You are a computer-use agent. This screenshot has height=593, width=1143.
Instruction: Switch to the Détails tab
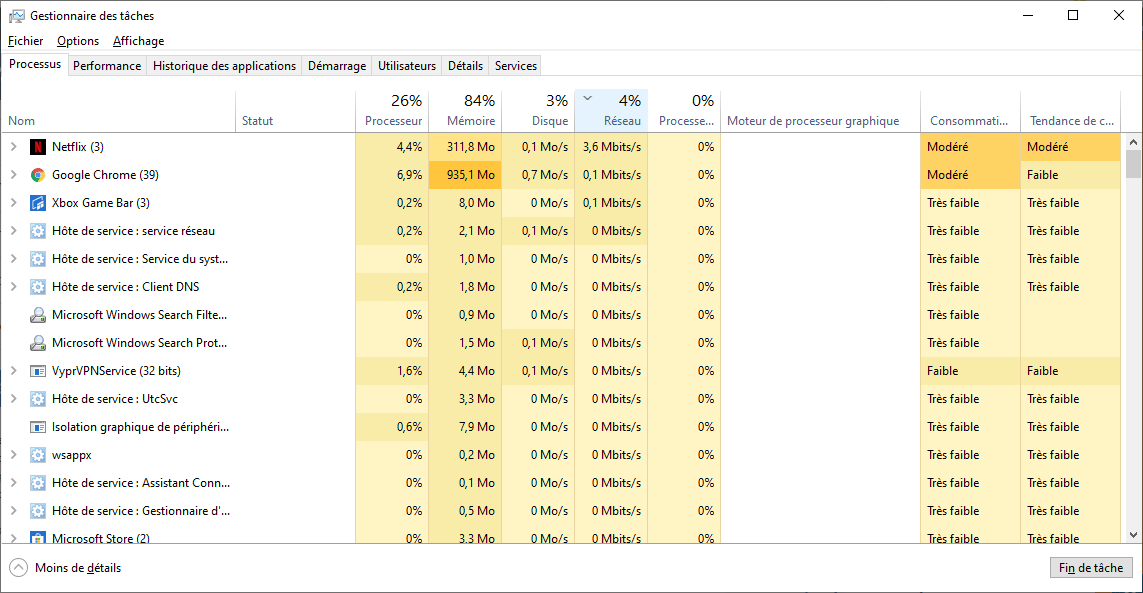(465, 66)
